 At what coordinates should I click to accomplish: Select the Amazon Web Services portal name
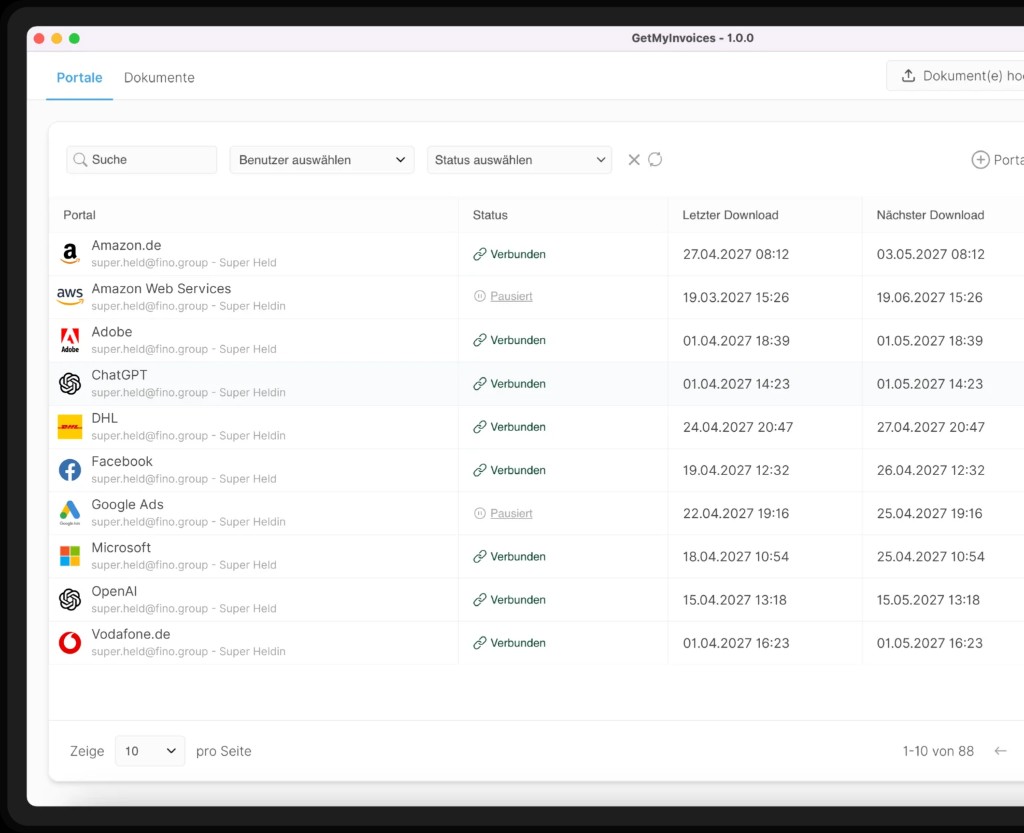[x=161, y=289]
